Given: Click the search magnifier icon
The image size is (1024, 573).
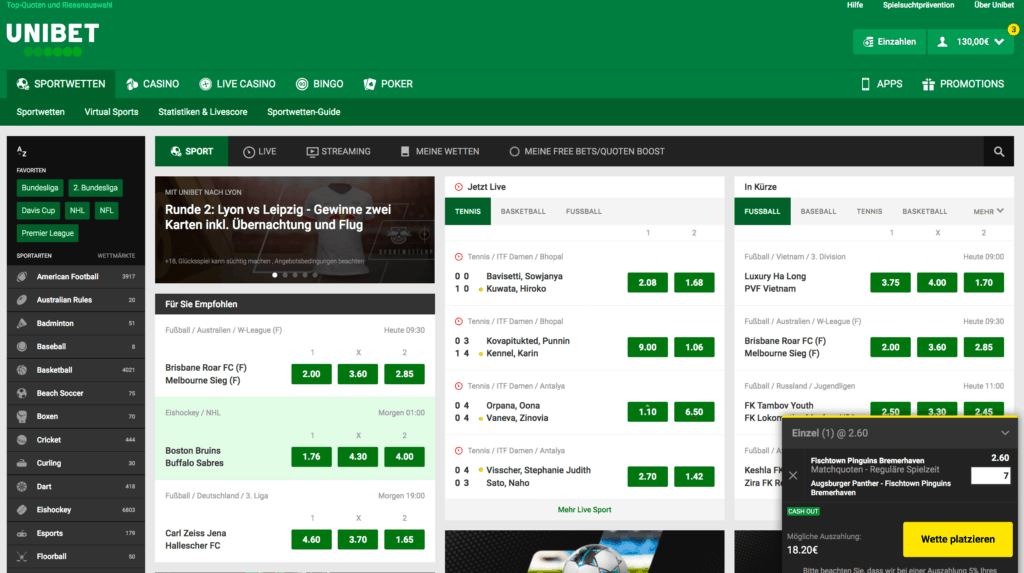Looking at the screenshot, I should pos(999,152).
